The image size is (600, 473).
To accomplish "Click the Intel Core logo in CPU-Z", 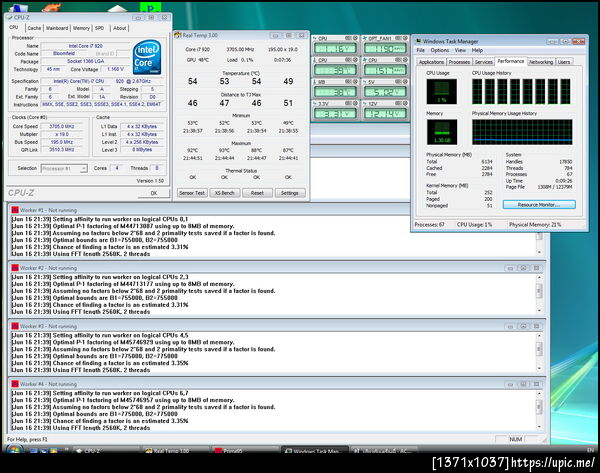I will pos(147,57).
